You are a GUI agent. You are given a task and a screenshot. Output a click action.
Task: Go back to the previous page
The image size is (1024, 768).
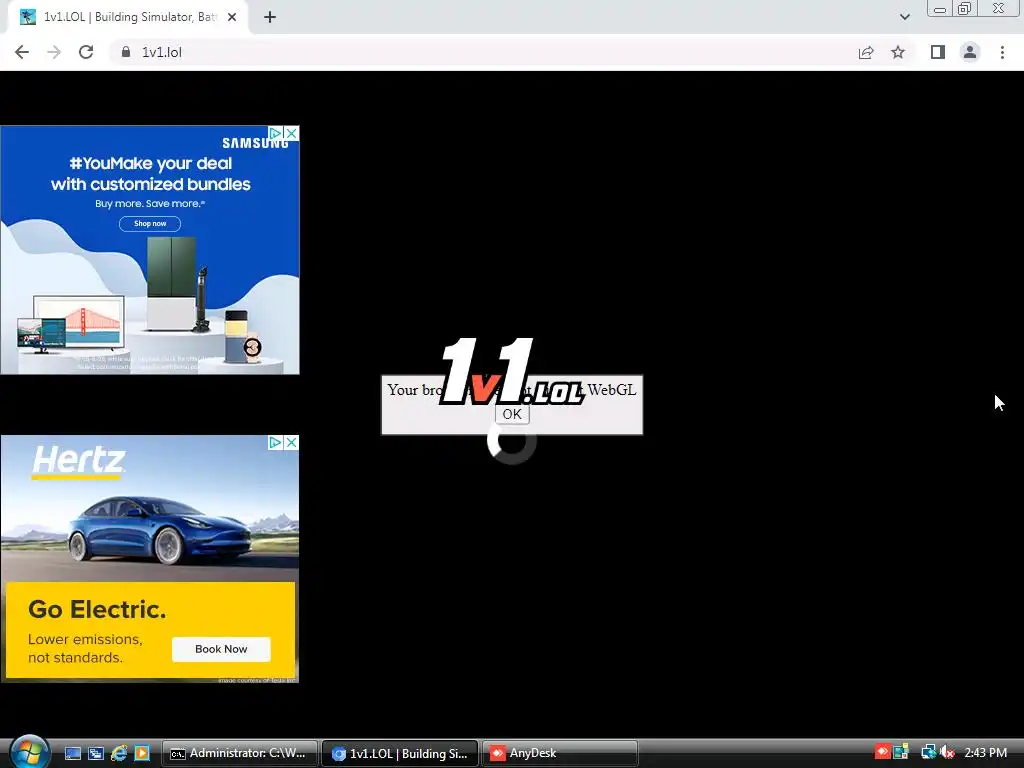coord(22,52)
